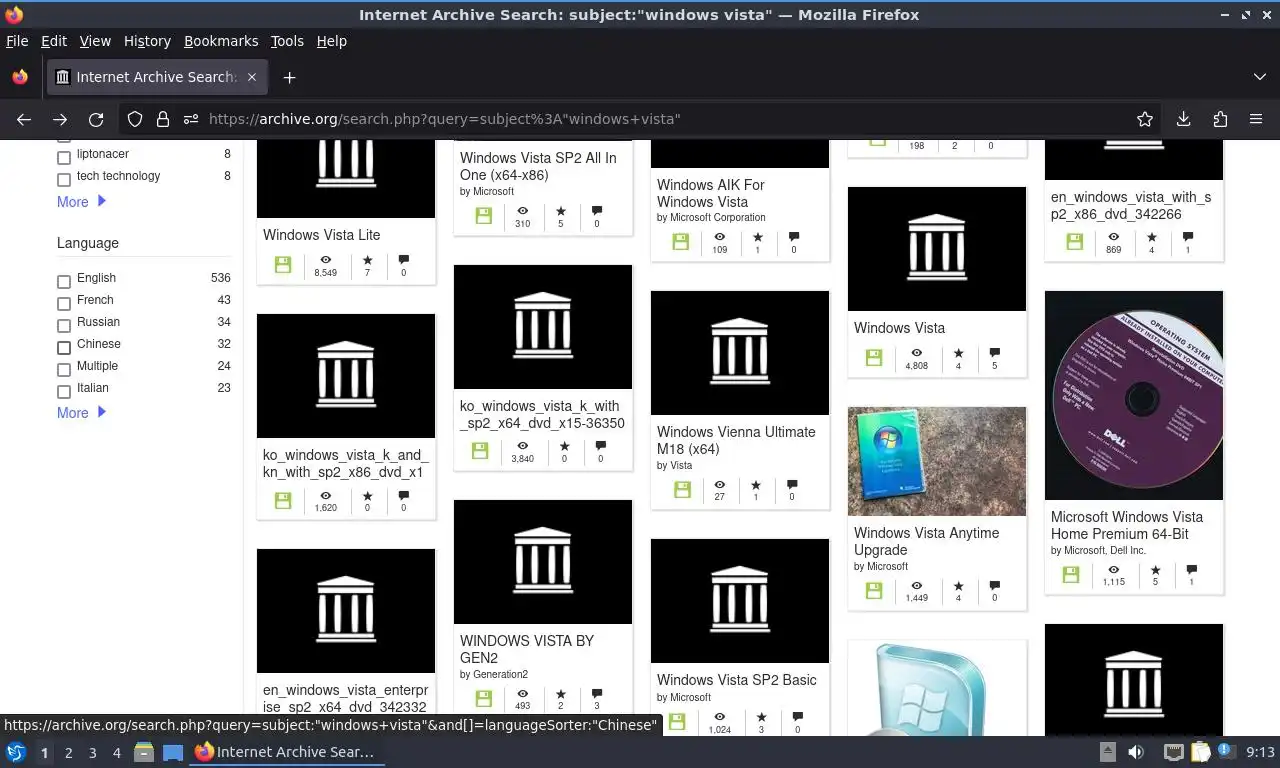Click views eye icon showing 4,808
Viewport: 1280px width, 768px height.
[916, 353]
